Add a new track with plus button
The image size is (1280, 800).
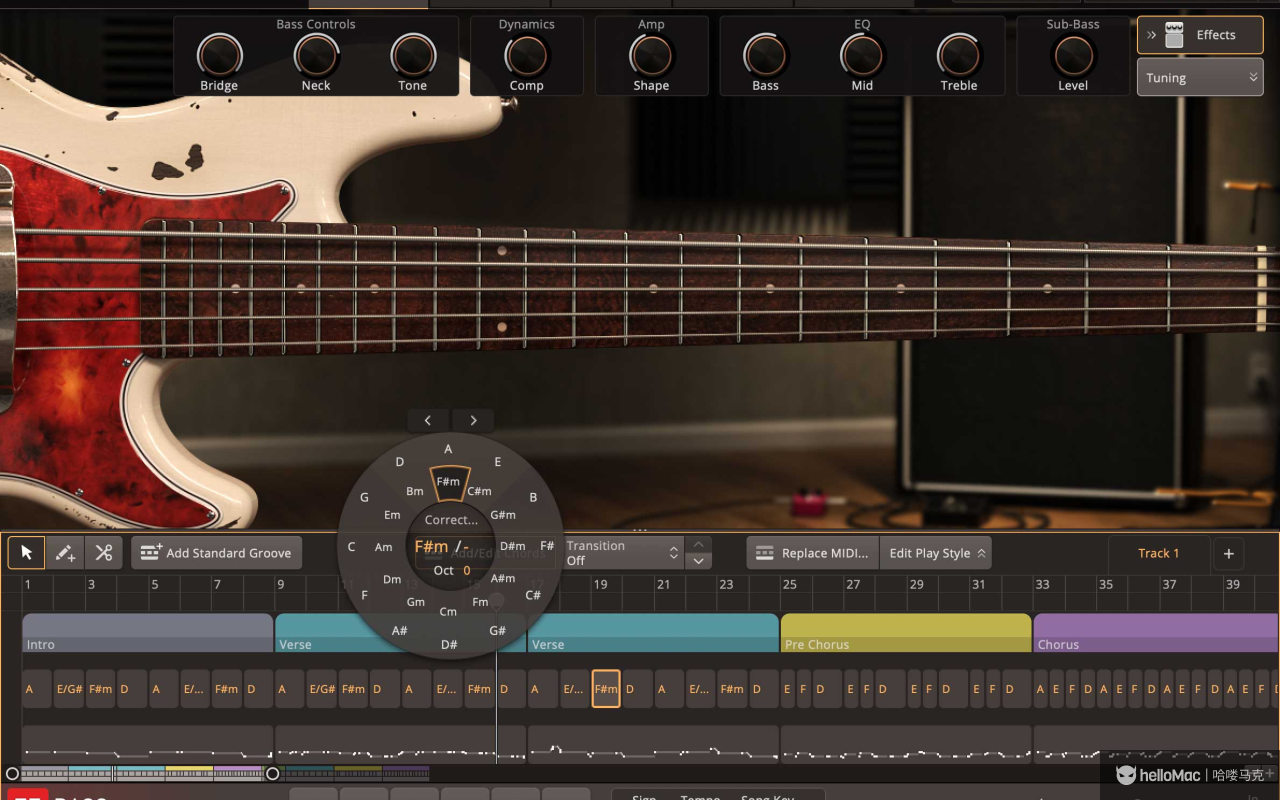[x=1229, y=553]
